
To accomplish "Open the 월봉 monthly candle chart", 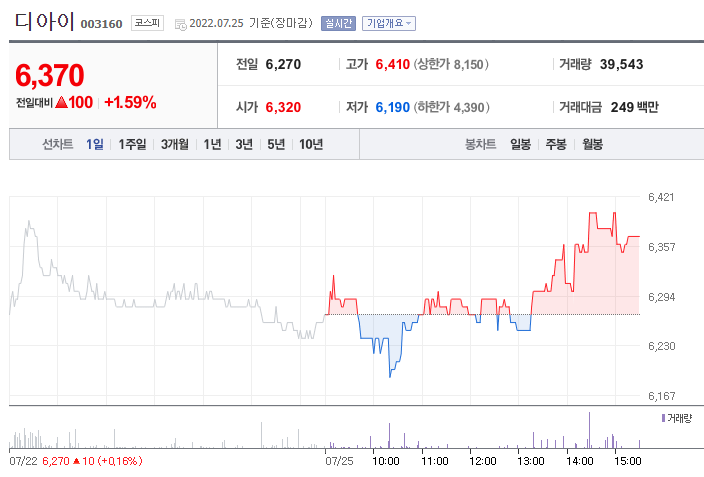I will pos(592,144).
